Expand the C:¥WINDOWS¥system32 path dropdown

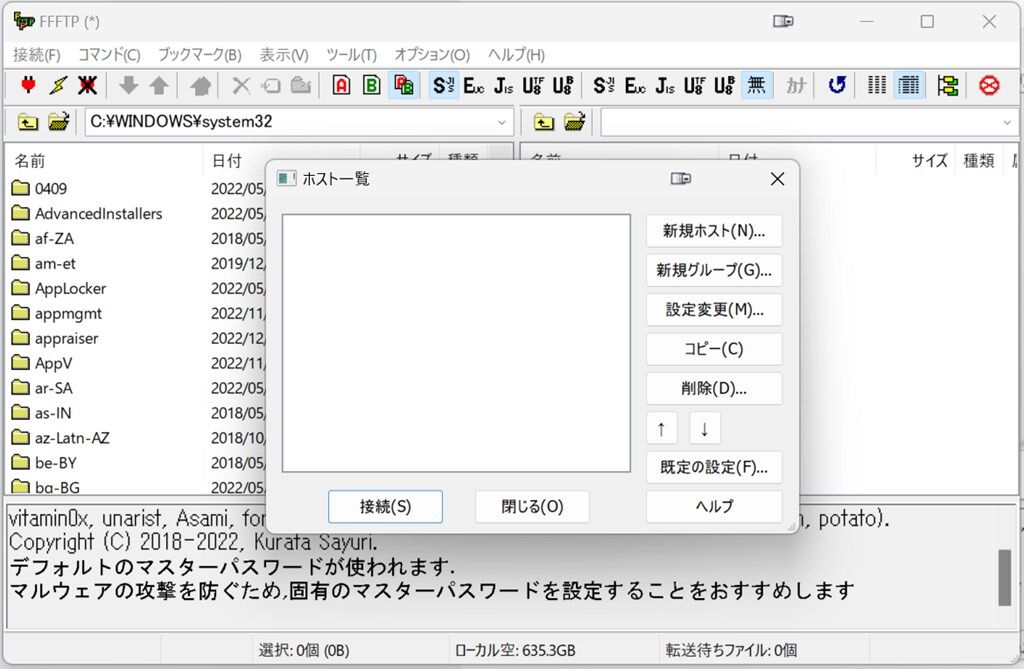click(502, 122)
